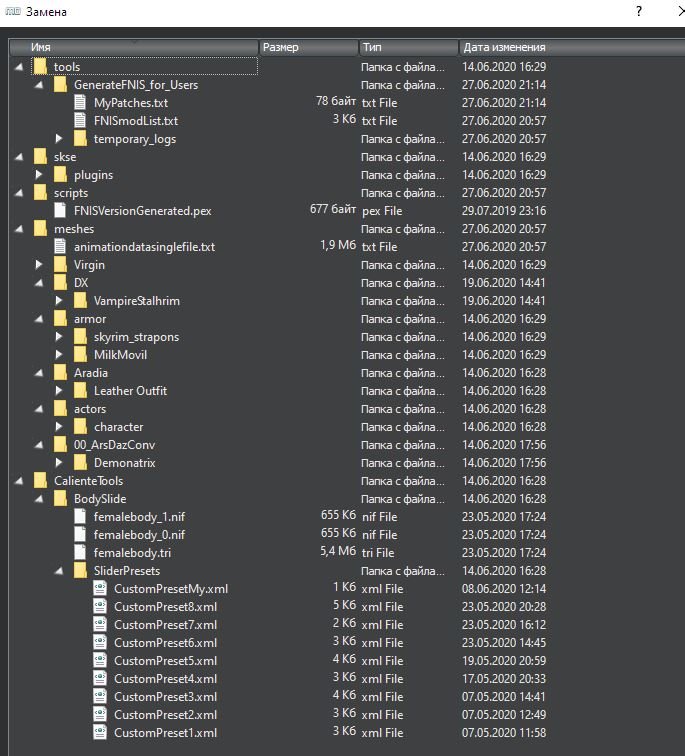The height and width of the screenshot is (756, 685).
Task: Click the tools folder icon
Action: (40, 67)
